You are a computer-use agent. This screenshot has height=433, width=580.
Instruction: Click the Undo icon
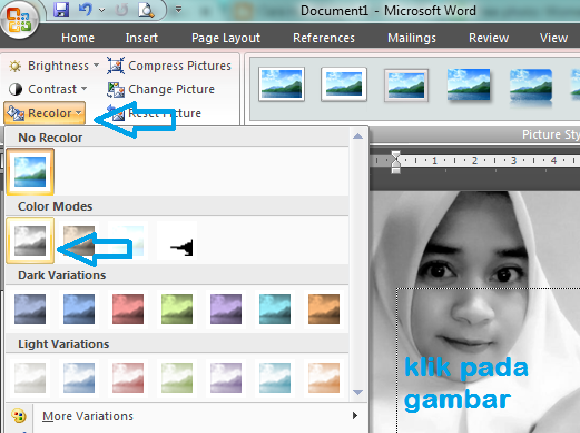coord(85,9)
